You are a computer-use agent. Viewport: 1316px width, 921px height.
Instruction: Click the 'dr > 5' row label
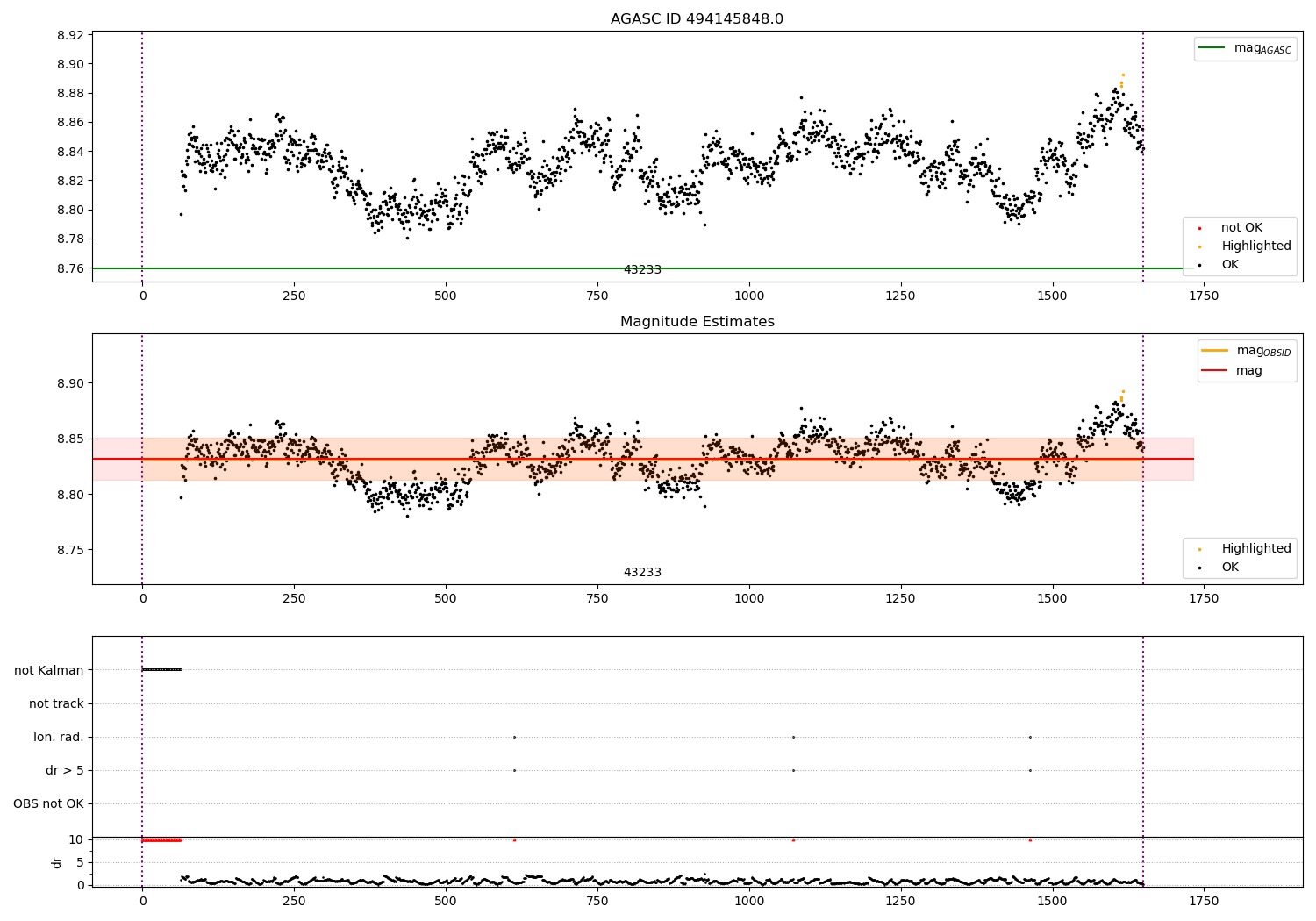(65, 770)
